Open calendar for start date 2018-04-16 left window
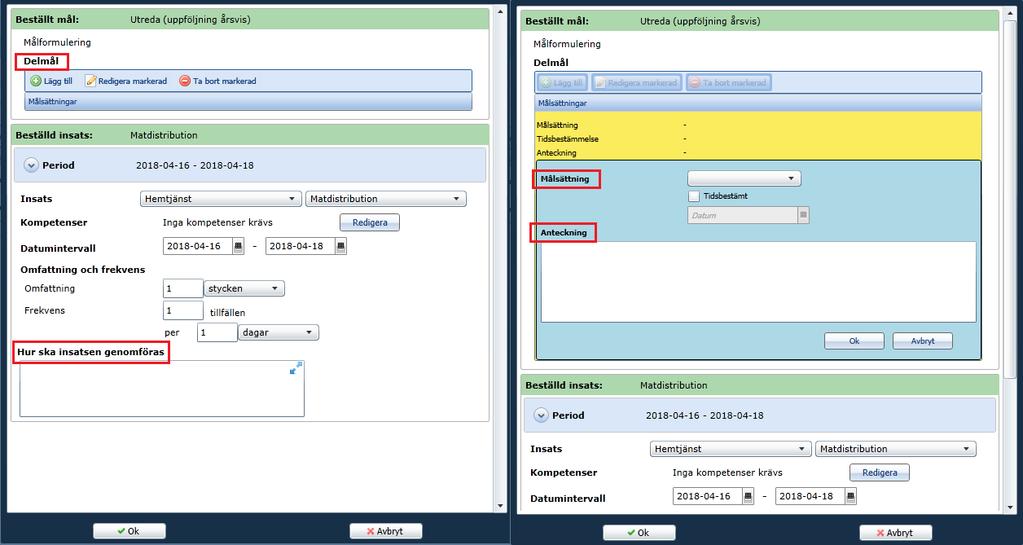The image size is (1023, 545). (x=238, y=246)
